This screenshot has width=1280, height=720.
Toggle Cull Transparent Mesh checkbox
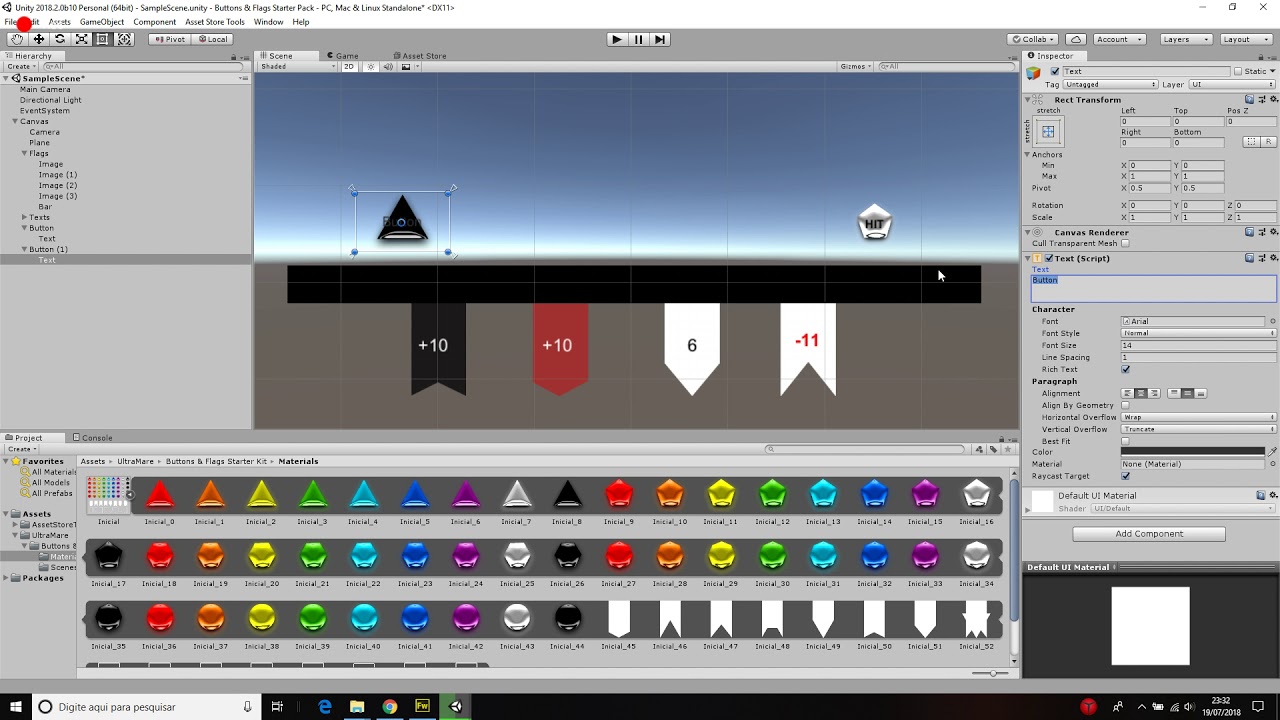(x=1125, y=243)
